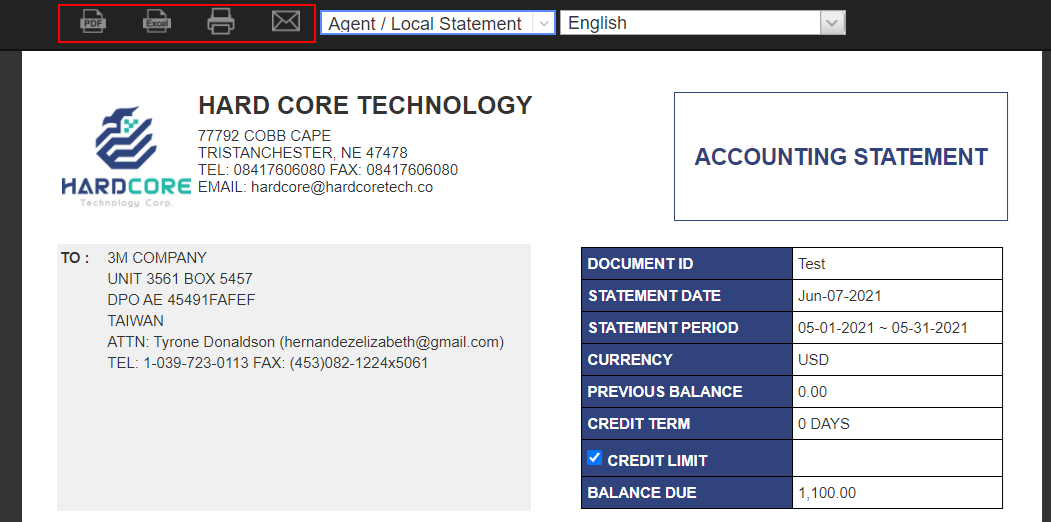This screenshot has height=522, width=1051.
Task: Click the hardcore@hardcoretech.co email address
Action: click(x=341, y=187)
